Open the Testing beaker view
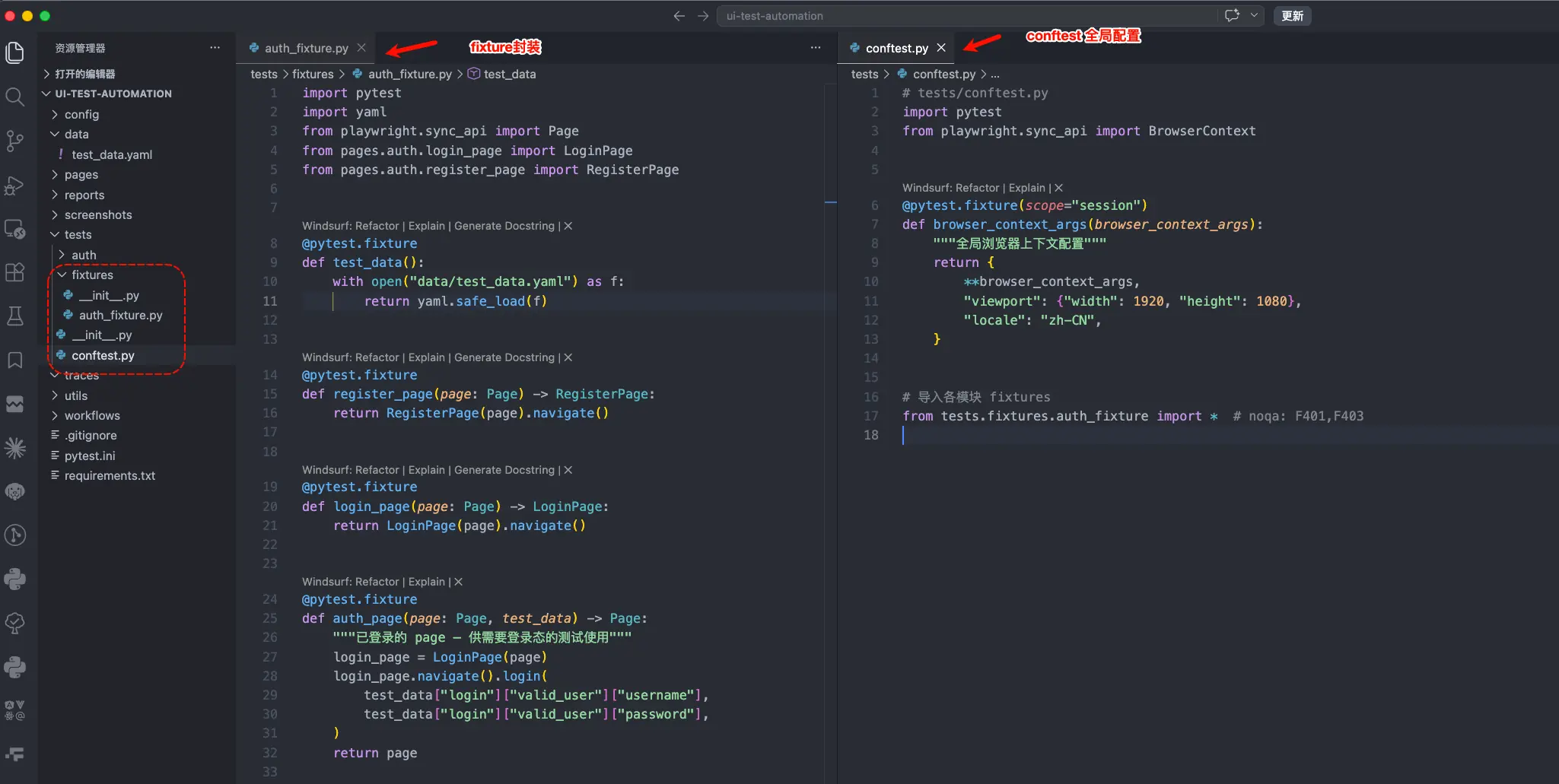Image resolution: width=1559 pixels, height=784 pixels. [x=14, y=316]
